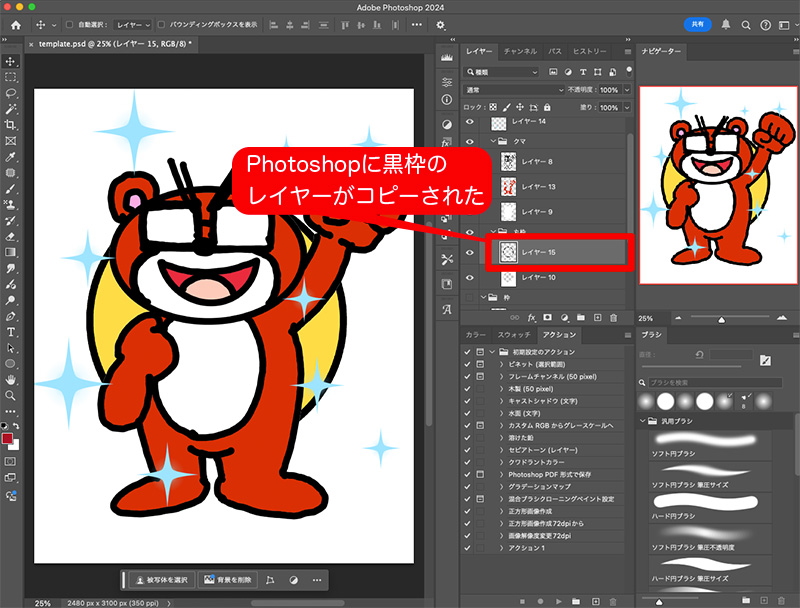The width and height of the screenshot is (800, 608).
Task: Toggle visibility of レイヤー 15
Action: click(x=468, y=252)
